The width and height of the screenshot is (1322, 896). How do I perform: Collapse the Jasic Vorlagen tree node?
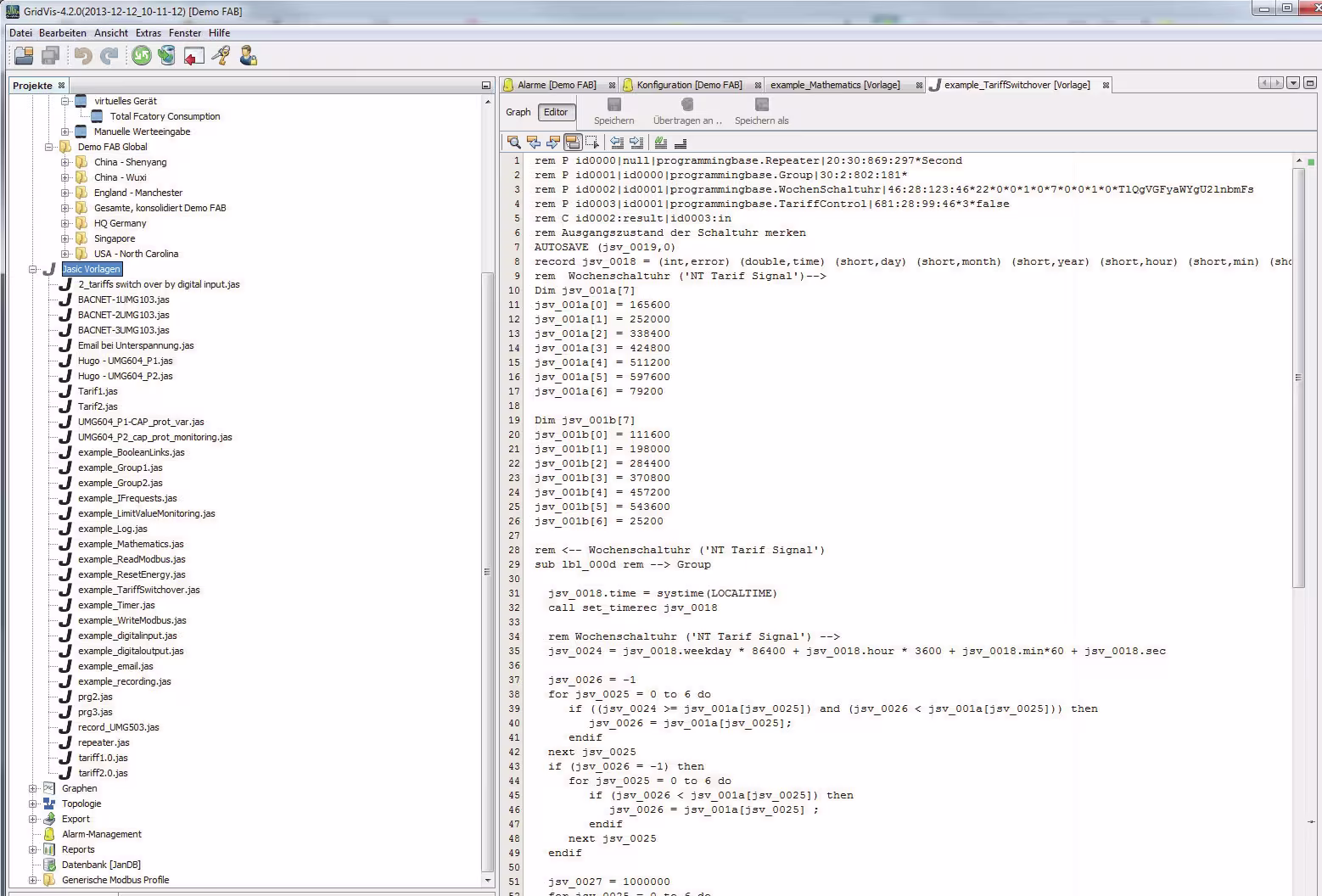[x=33, y=269]
